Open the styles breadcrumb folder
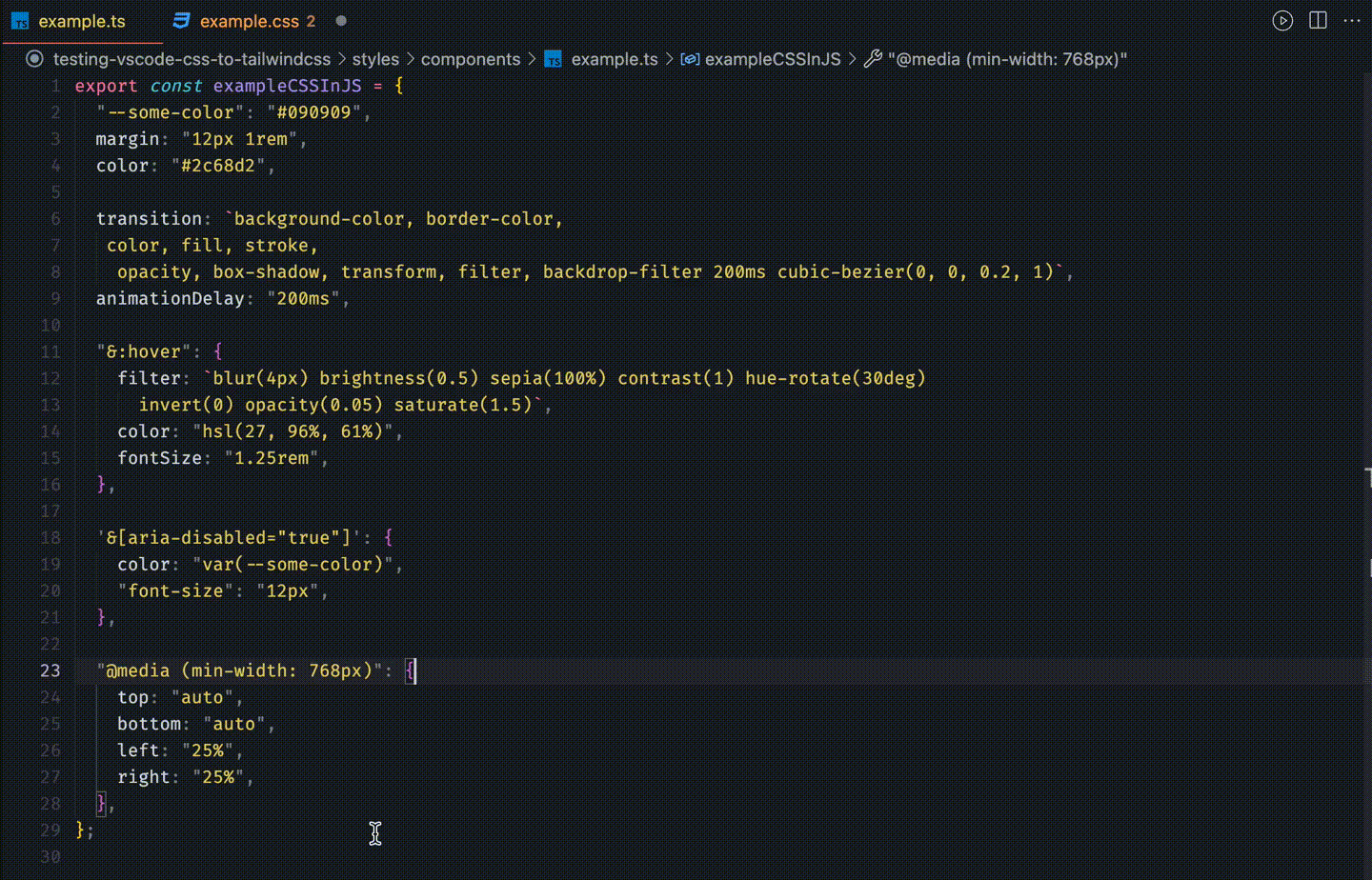The height and width of the screenshot is (880, 1372). pyautogui.click(x=375, y=59)
